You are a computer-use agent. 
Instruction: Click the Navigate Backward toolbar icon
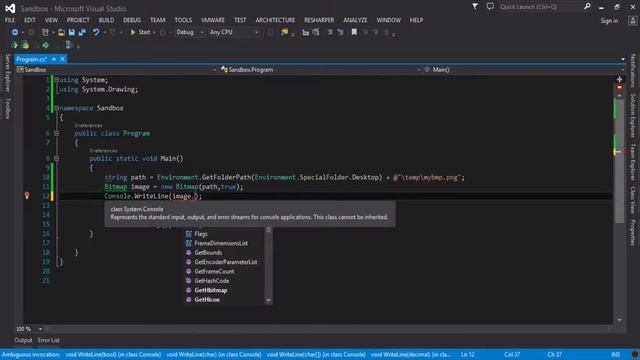tap(15, 32)
